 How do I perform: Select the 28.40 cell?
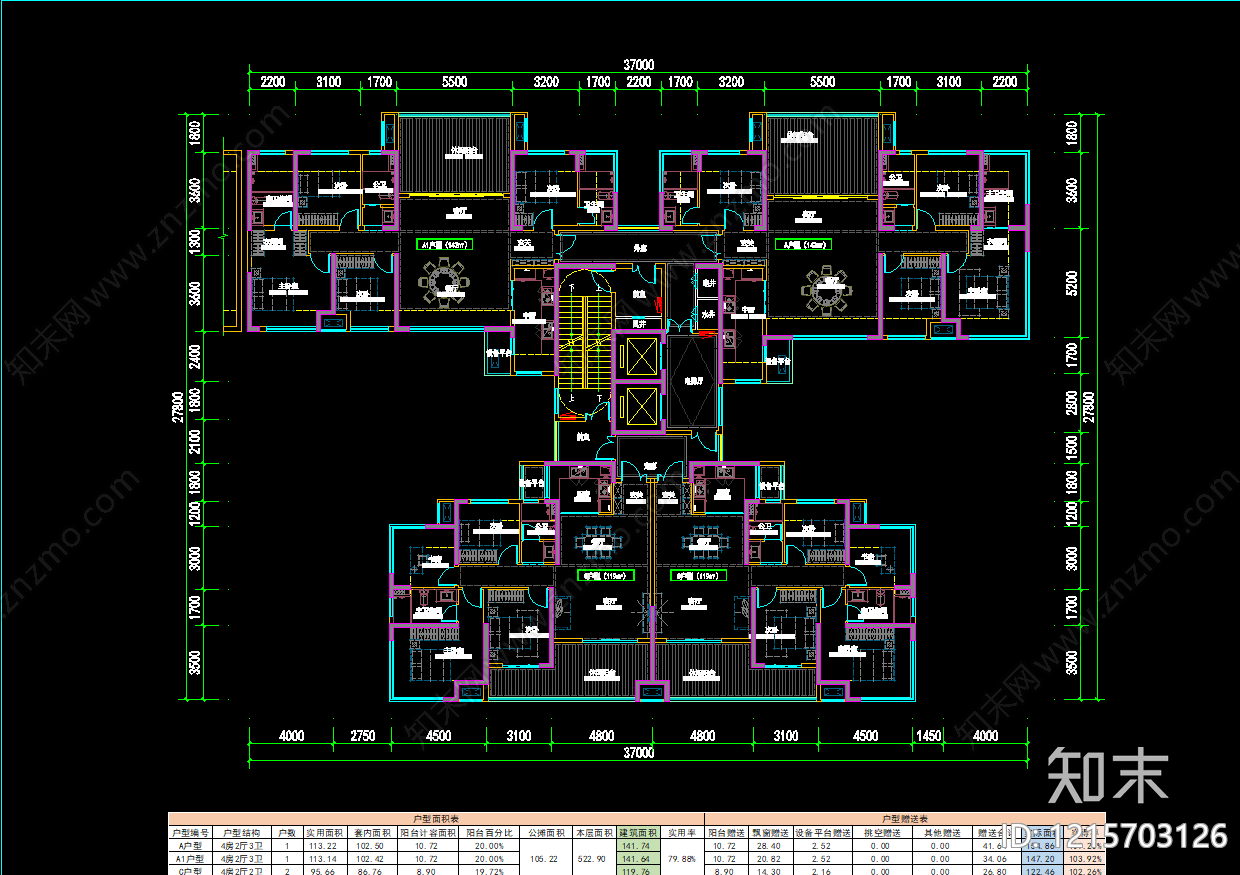coord(770,845)
